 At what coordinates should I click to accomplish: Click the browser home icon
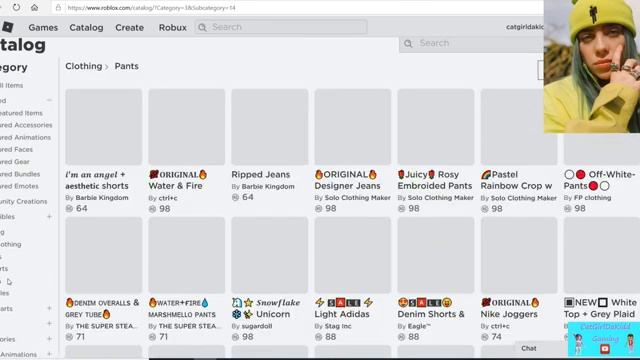tap(34, 7)
